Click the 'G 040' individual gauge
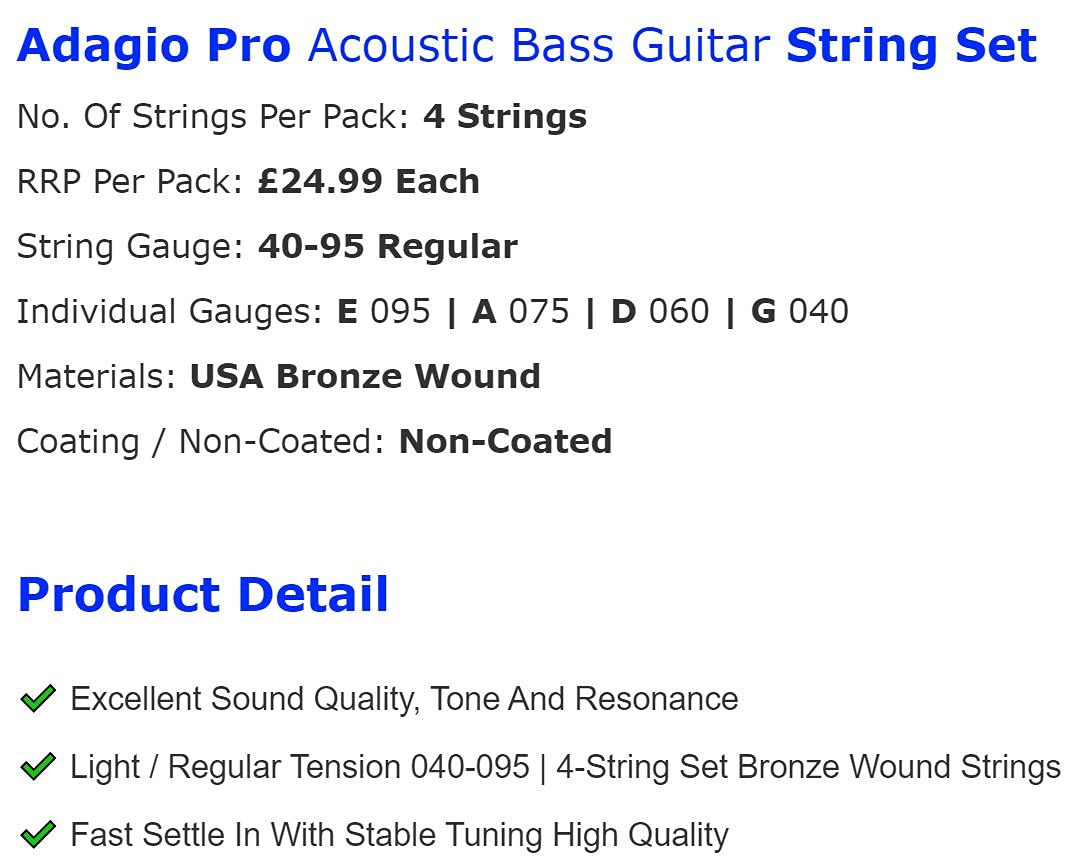 pos(800,312)
